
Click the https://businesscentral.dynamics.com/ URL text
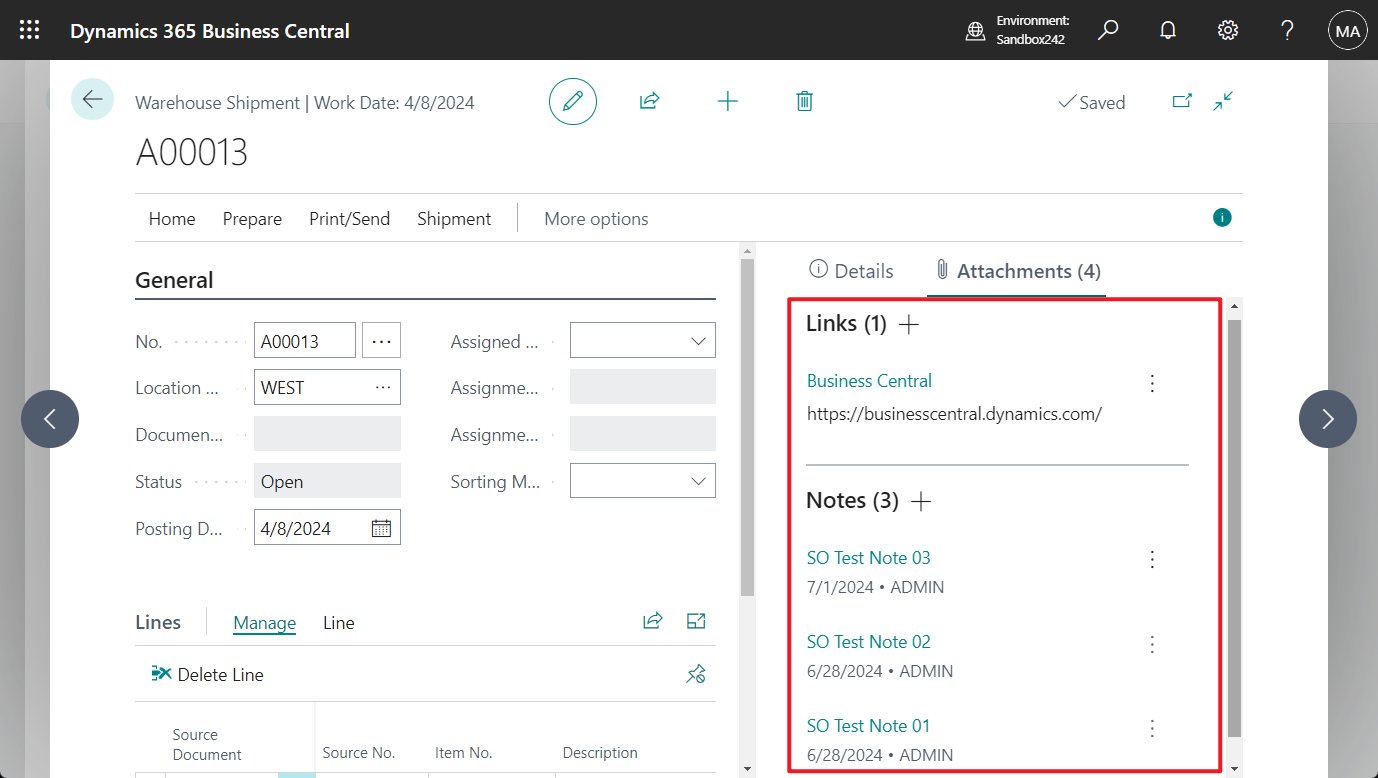click(954, 413)
